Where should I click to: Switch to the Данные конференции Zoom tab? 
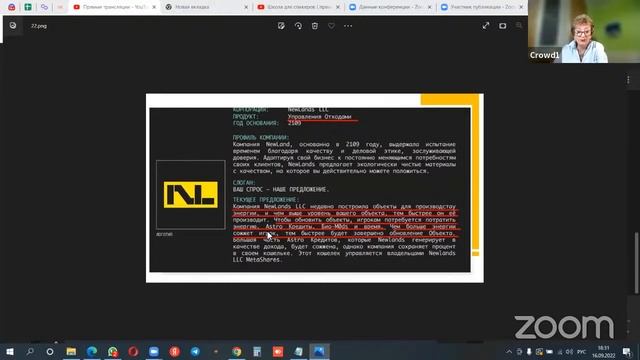pos(390,7)
